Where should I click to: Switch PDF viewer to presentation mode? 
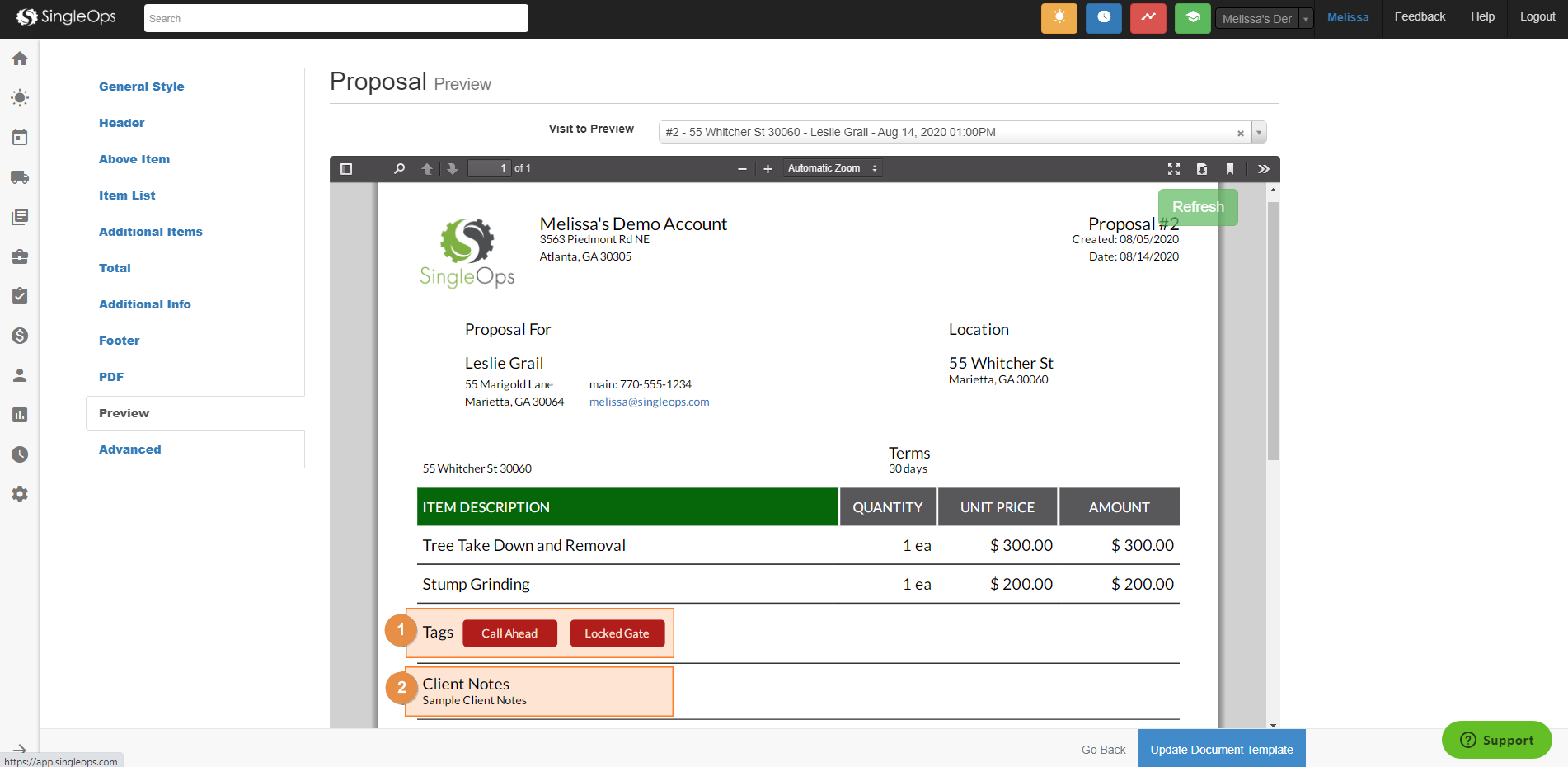coord(1174,169)
